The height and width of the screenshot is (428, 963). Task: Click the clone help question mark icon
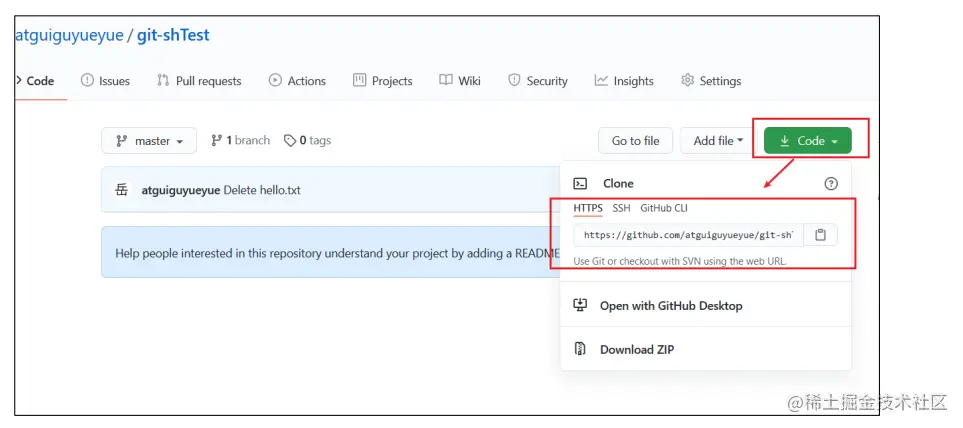tap(831, 184)
